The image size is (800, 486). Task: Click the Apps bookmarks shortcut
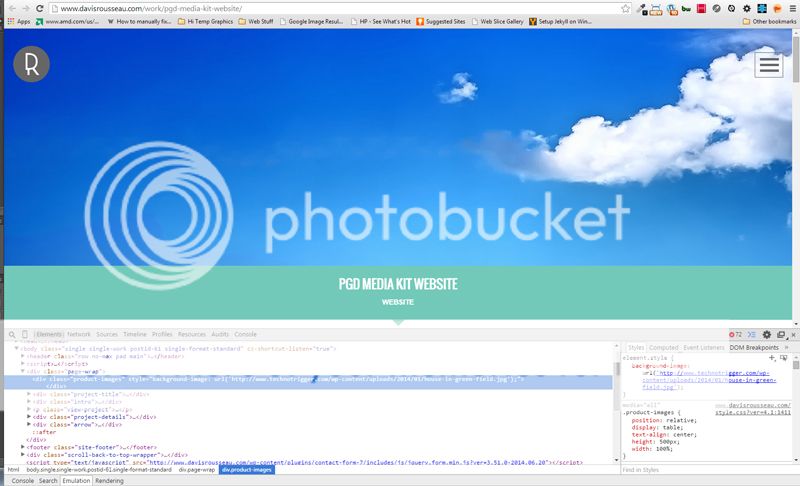tap(18, 21)
